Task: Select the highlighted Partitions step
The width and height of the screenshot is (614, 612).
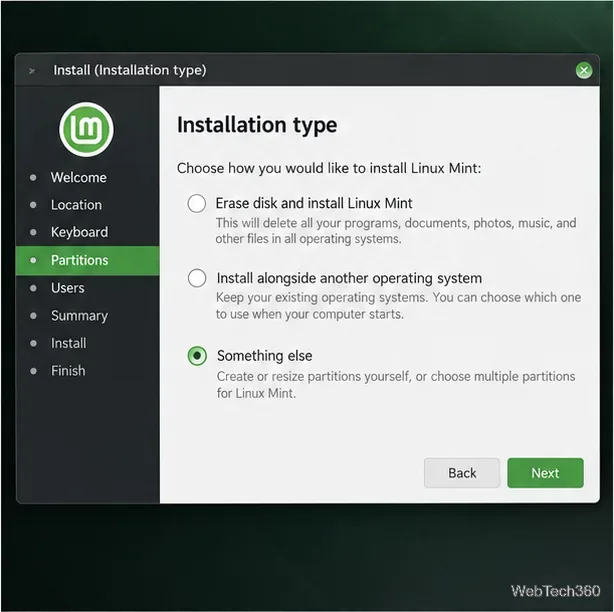Action: 88,260
